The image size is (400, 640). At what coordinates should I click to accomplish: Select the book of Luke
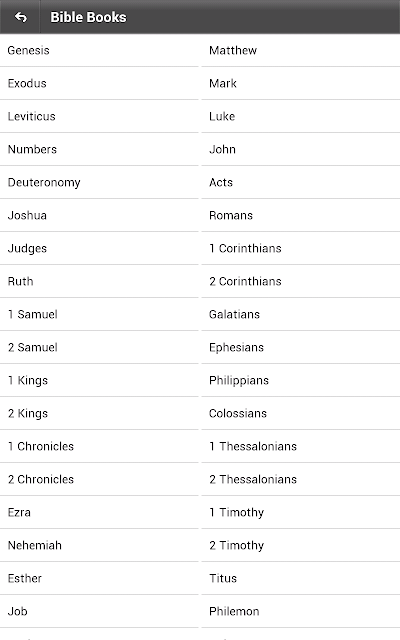pyautogui.click(x=301, y=116)
